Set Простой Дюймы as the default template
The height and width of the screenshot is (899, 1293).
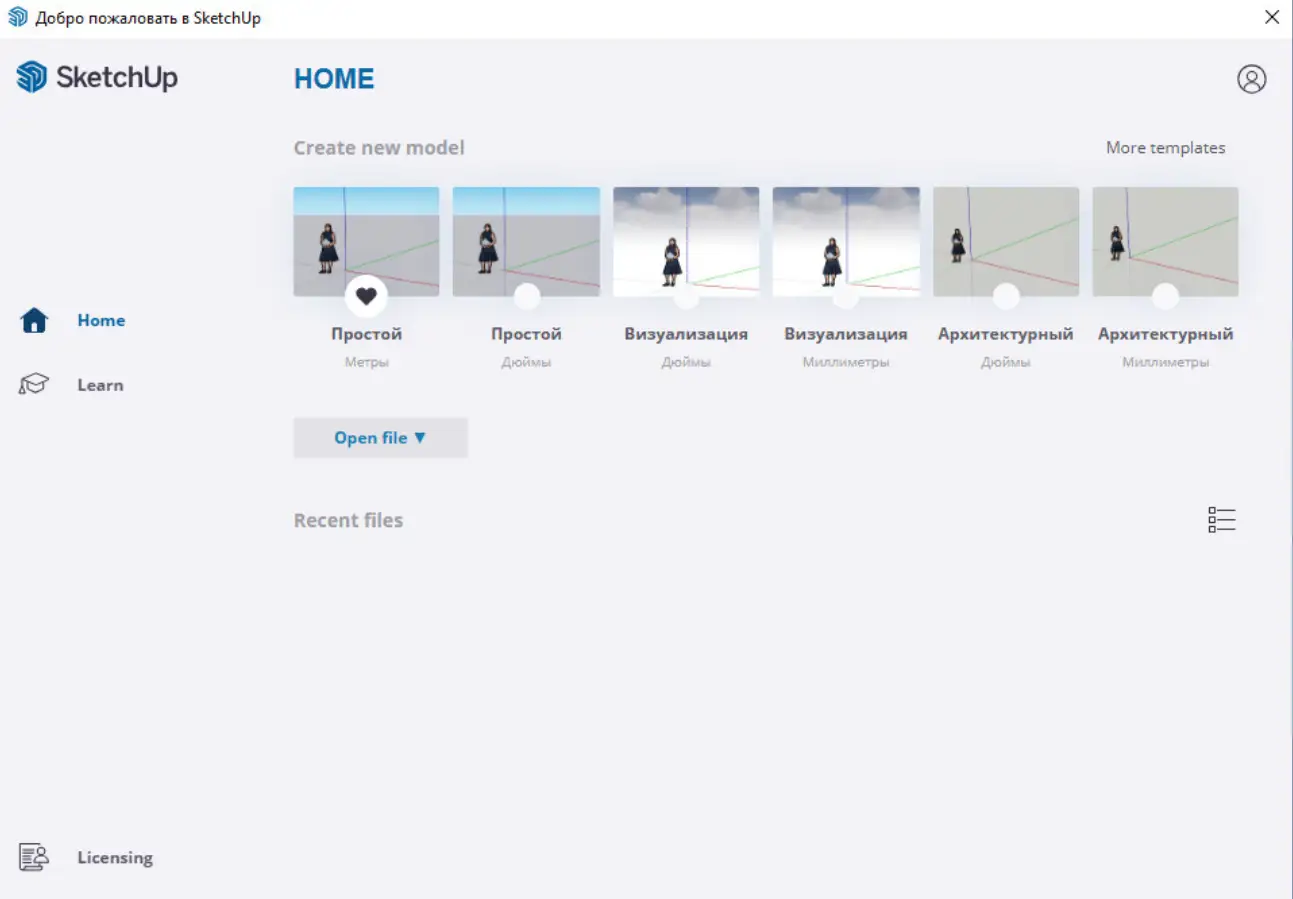point(526,296)
